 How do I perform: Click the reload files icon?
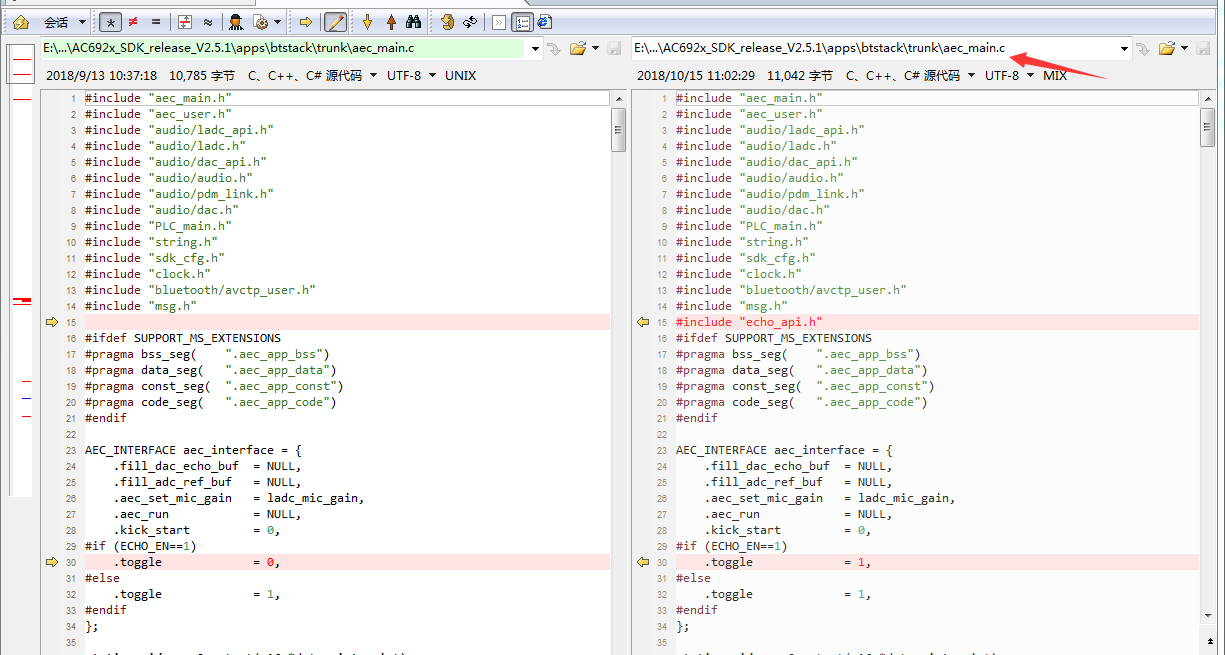click(470, 21)
